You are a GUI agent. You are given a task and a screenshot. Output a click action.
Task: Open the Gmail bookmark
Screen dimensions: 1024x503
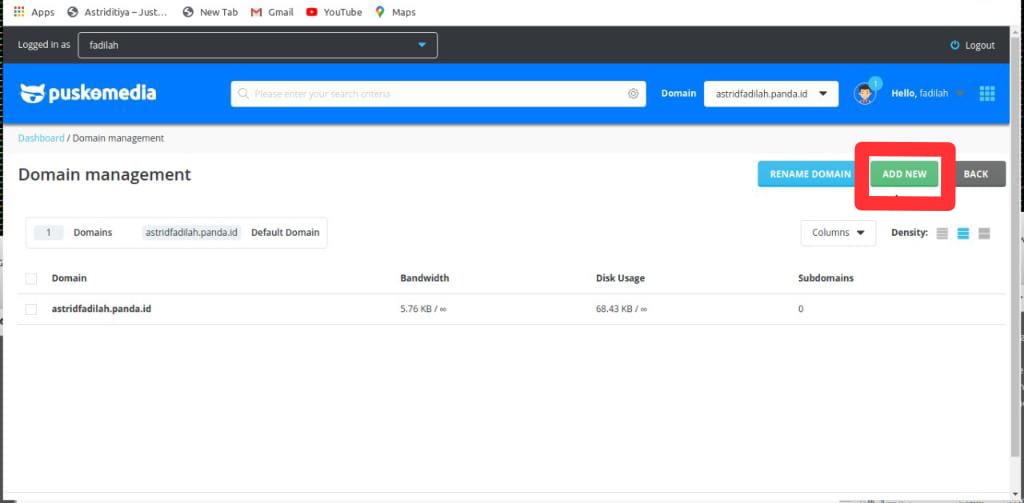tap(271, 12)
